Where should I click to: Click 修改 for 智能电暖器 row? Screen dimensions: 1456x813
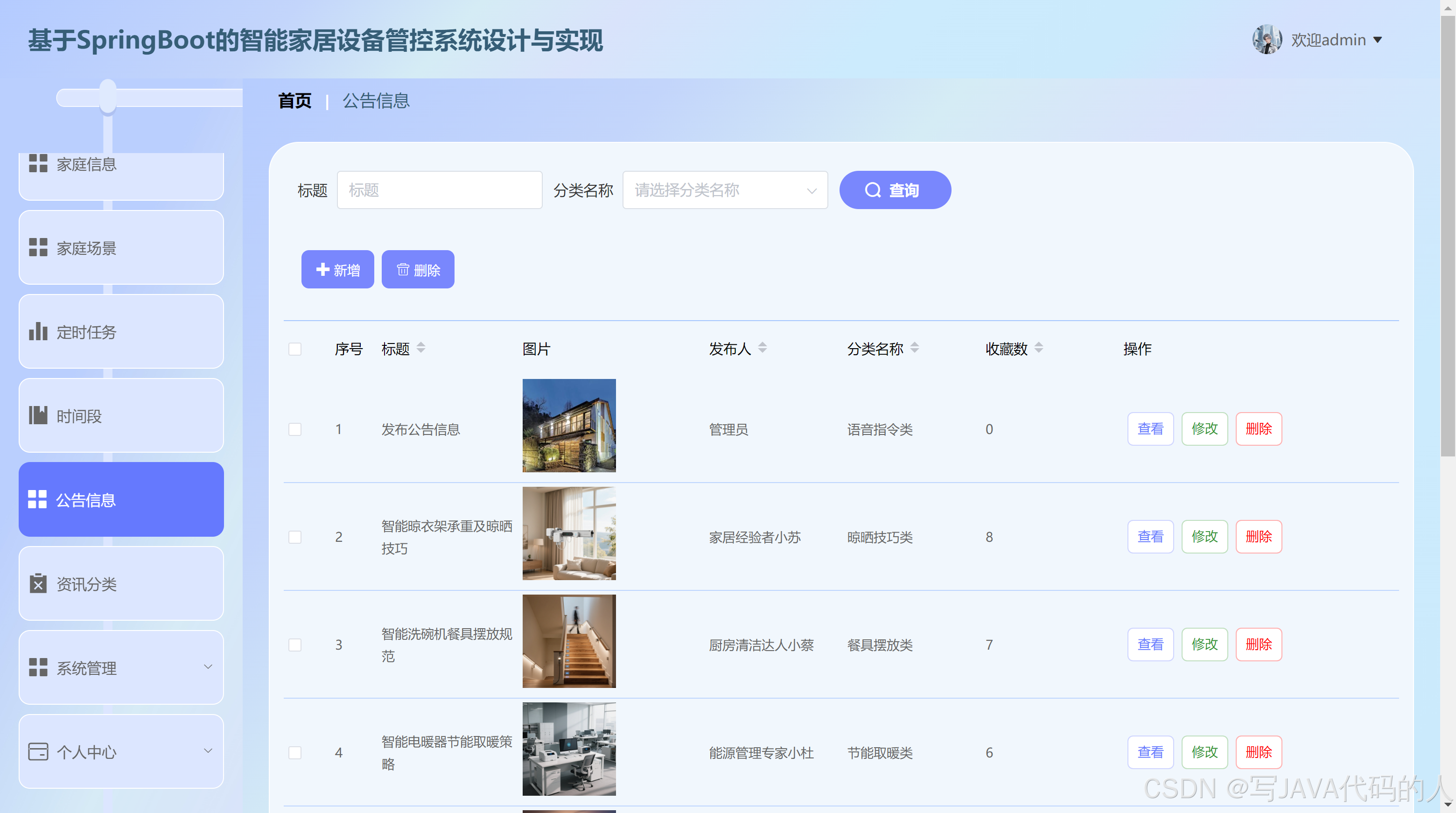[x=1204, y=752]
